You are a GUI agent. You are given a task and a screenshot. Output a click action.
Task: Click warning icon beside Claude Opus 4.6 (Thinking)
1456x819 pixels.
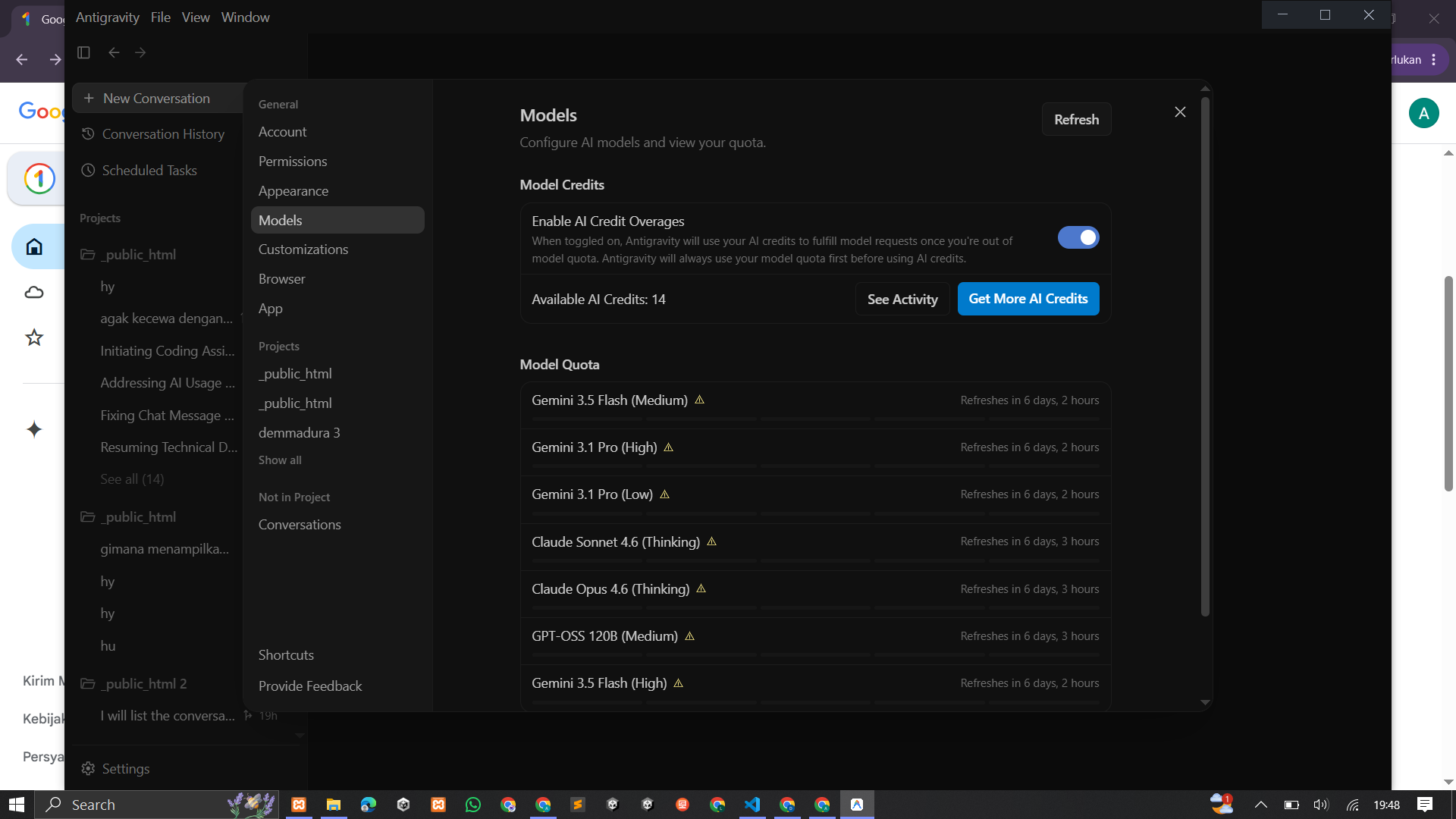click(x=701, y=588)
